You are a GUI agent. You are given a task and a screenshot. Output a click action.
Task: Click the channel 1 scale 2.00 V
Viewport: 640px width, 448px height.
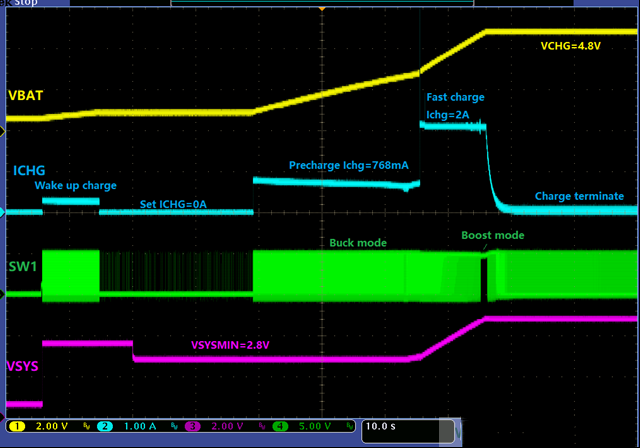[52, 426]
